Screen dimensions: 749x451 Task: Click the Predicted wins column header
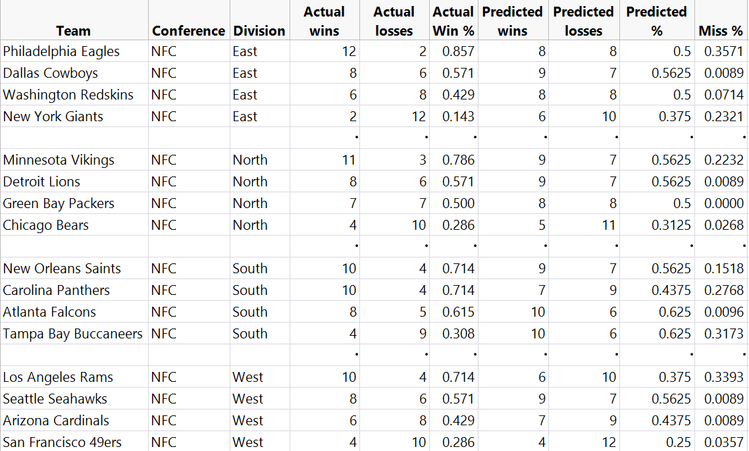(512, 21)
